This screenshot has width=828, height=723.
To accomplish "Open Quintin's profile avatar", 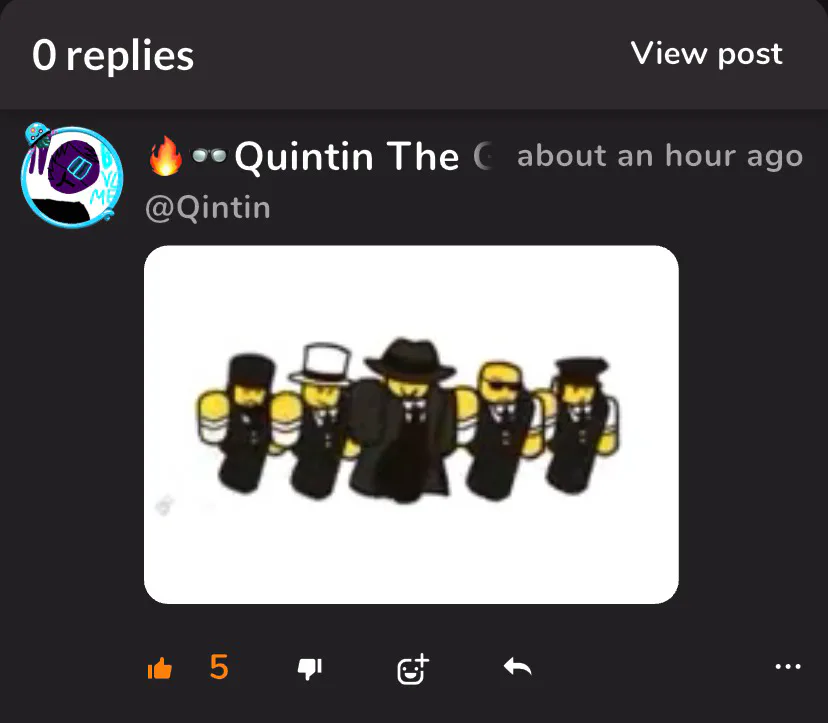I will pyautogui.click(x=72, y=177).
